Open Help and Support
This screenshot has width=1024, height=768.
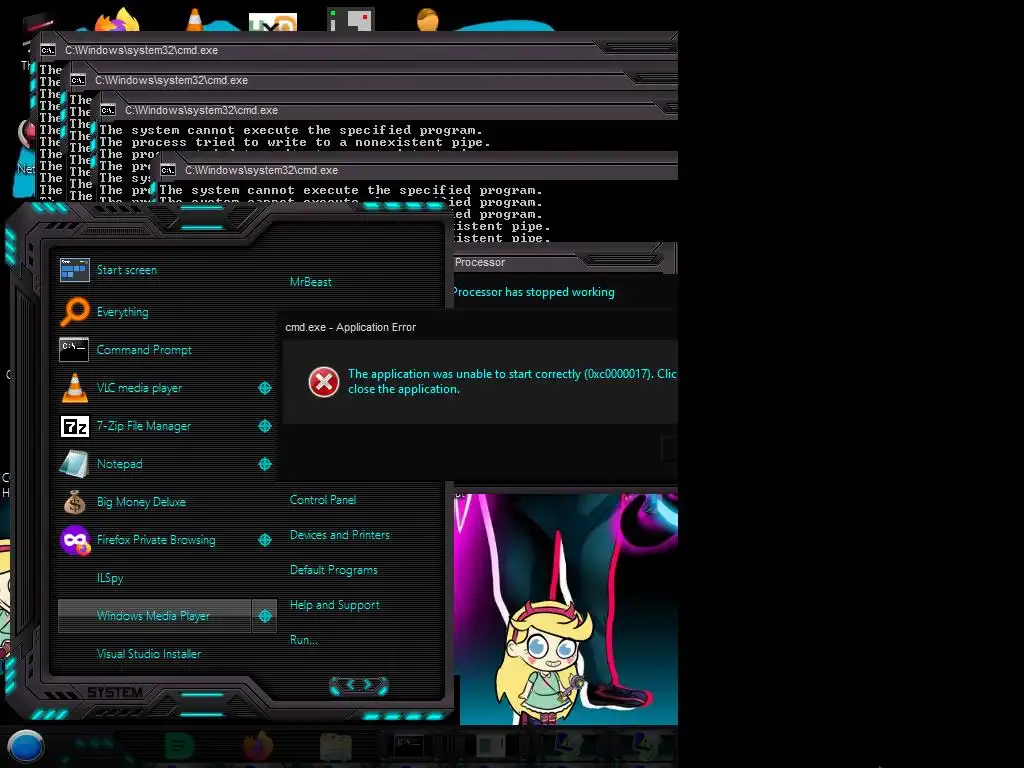point(334,605)
